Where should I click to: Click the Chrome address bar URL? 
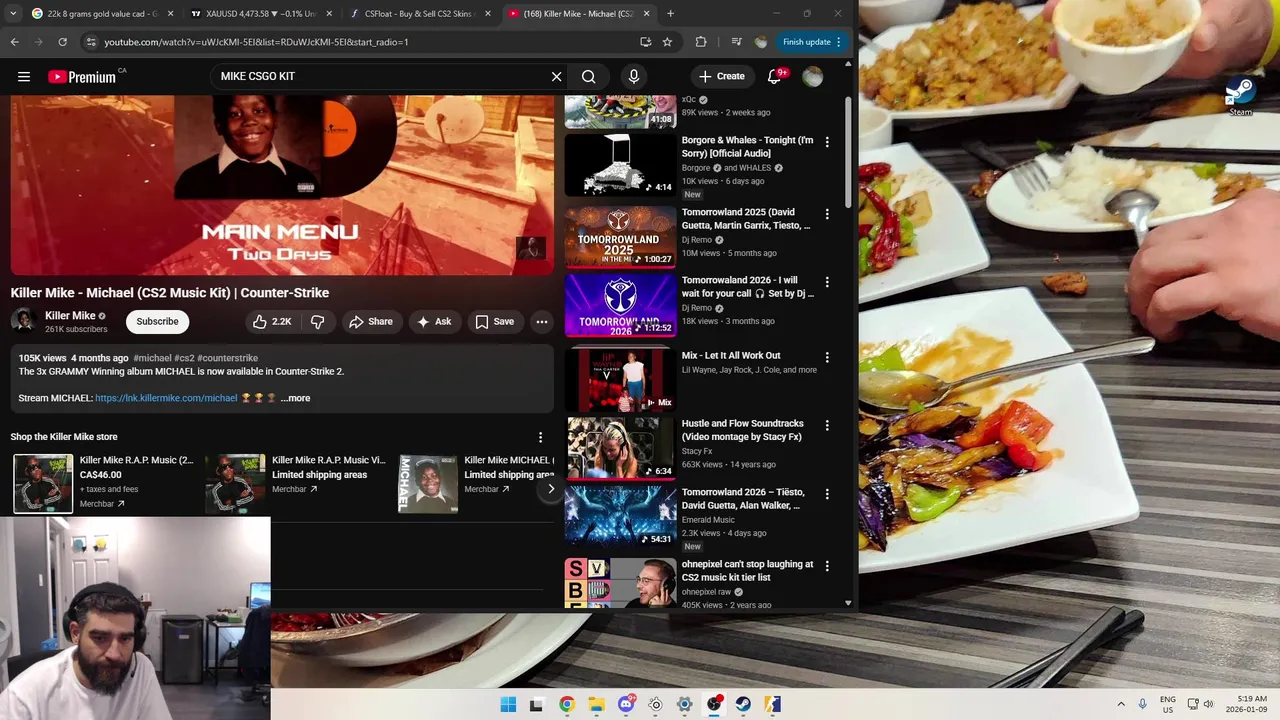(x=256, y=42)
